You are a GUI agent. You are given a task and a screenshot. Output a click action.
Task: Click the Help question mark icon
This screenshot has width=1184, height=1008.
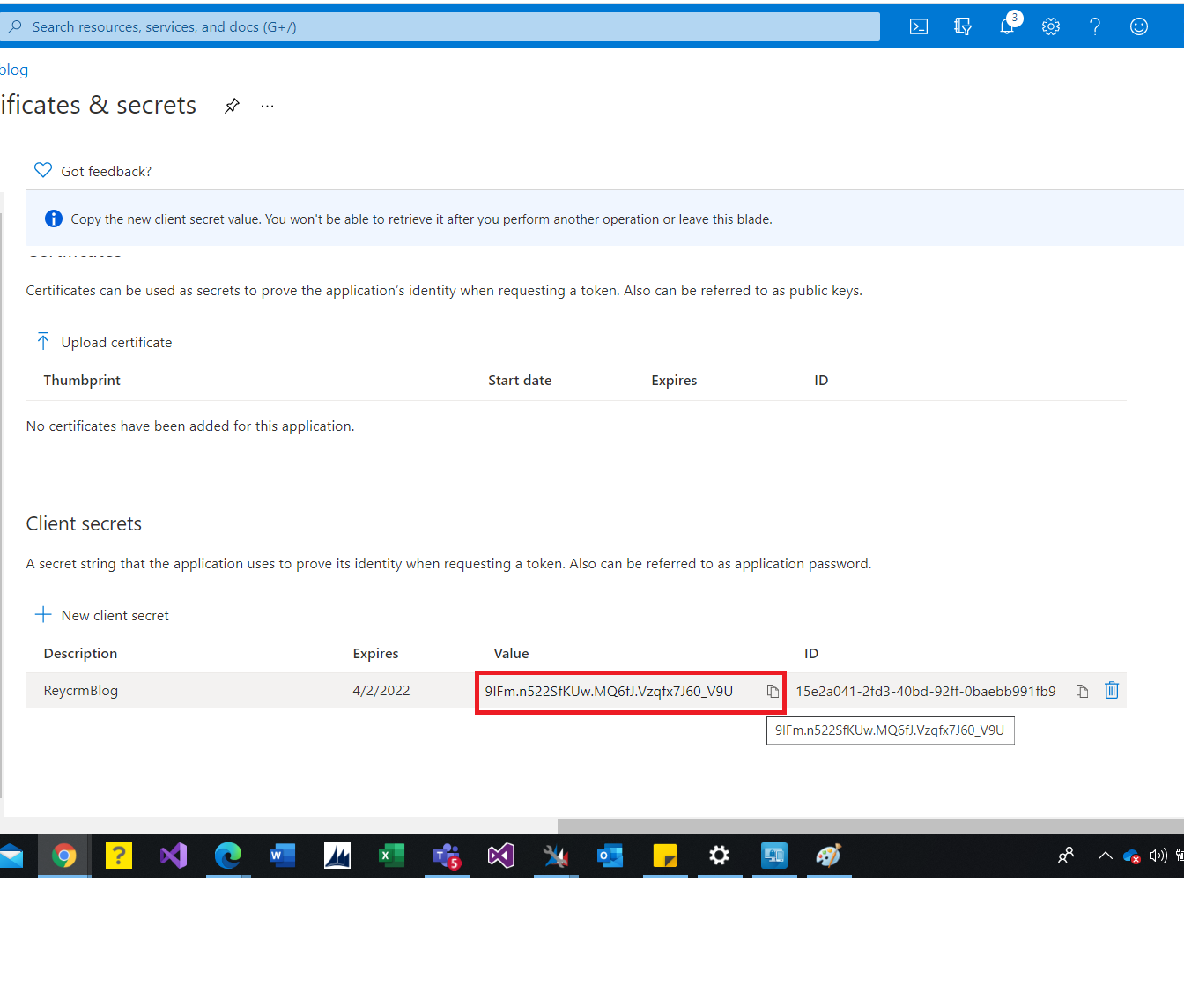point(1095,26)
